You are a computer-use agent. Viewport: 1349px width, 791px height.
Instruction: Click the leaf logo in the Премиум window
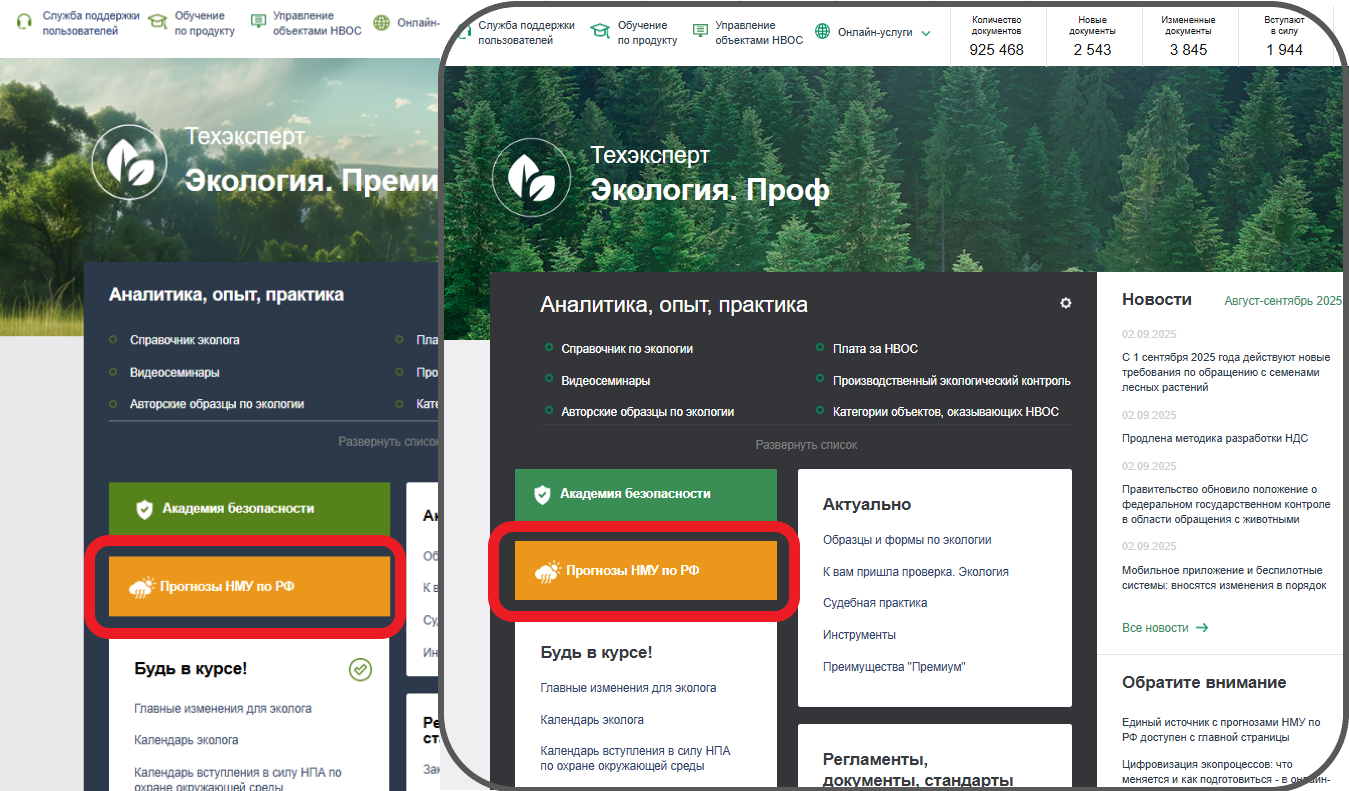pyautogui.click(x=128, y=160)
